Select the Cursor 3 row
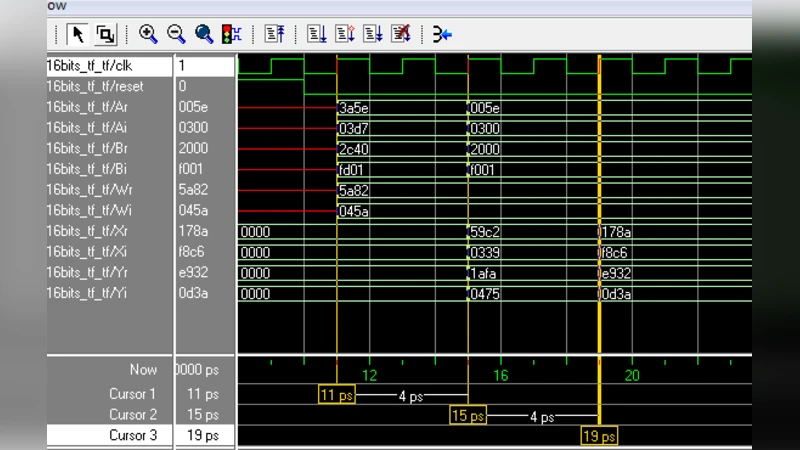 coord(132,435)
